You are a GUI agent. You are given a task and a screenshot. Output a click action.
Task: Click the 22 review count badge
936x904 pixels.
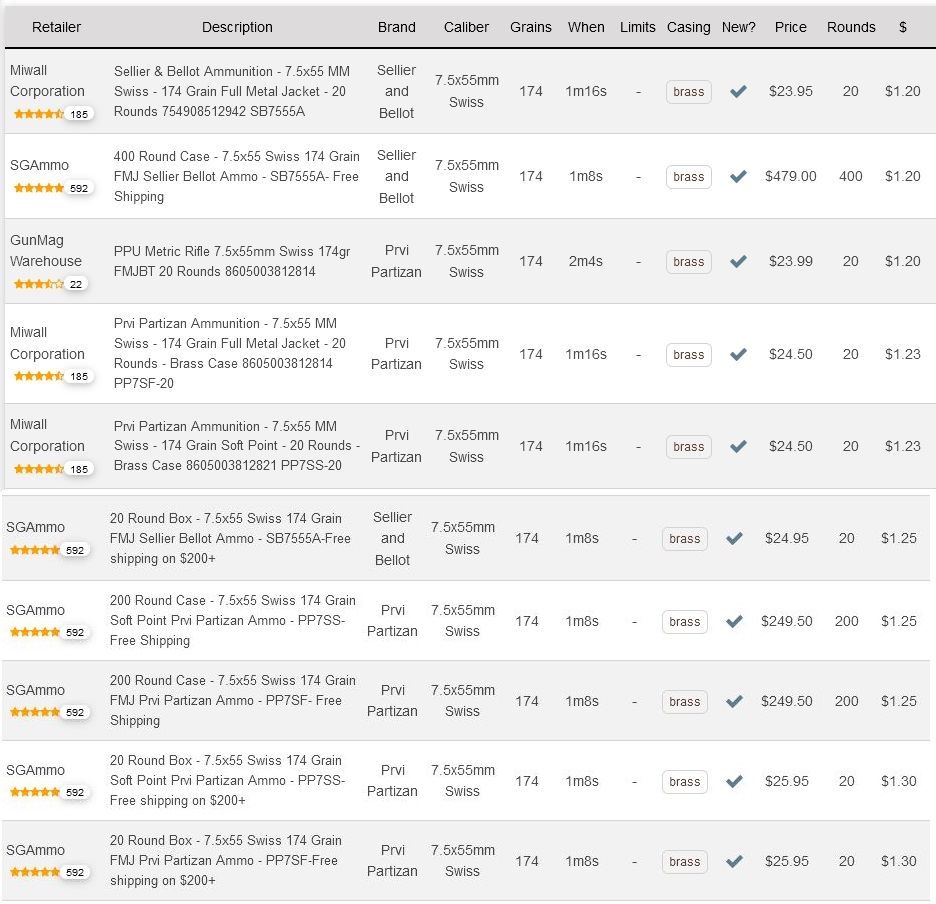[x=76, y=284]
